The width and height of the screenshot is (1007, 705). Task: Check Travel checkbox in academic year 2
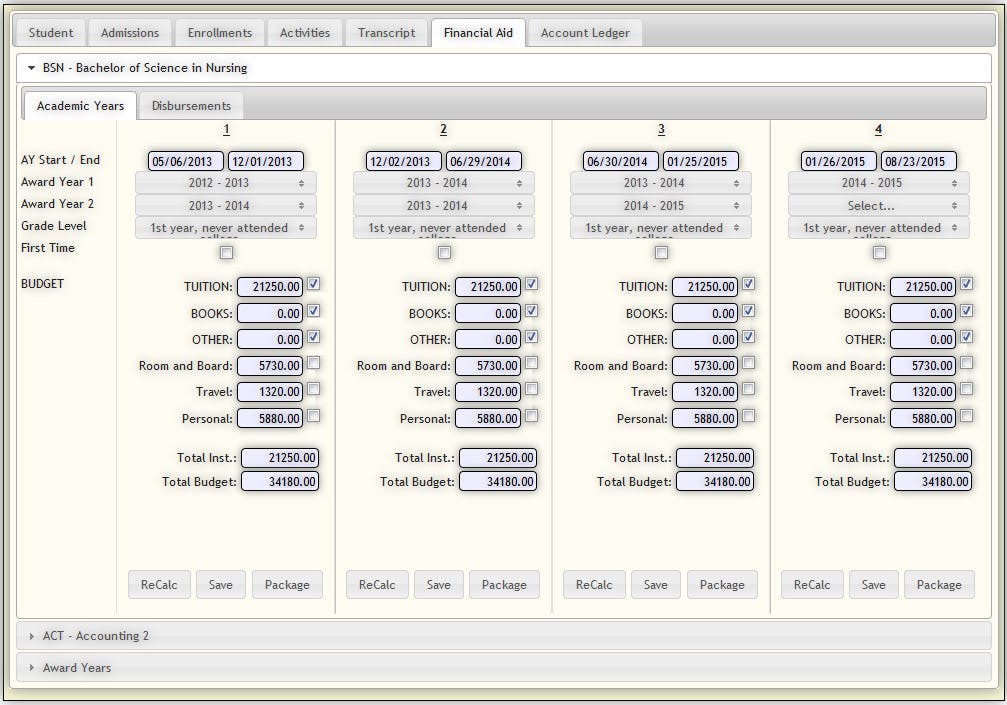tap(531, 389)
